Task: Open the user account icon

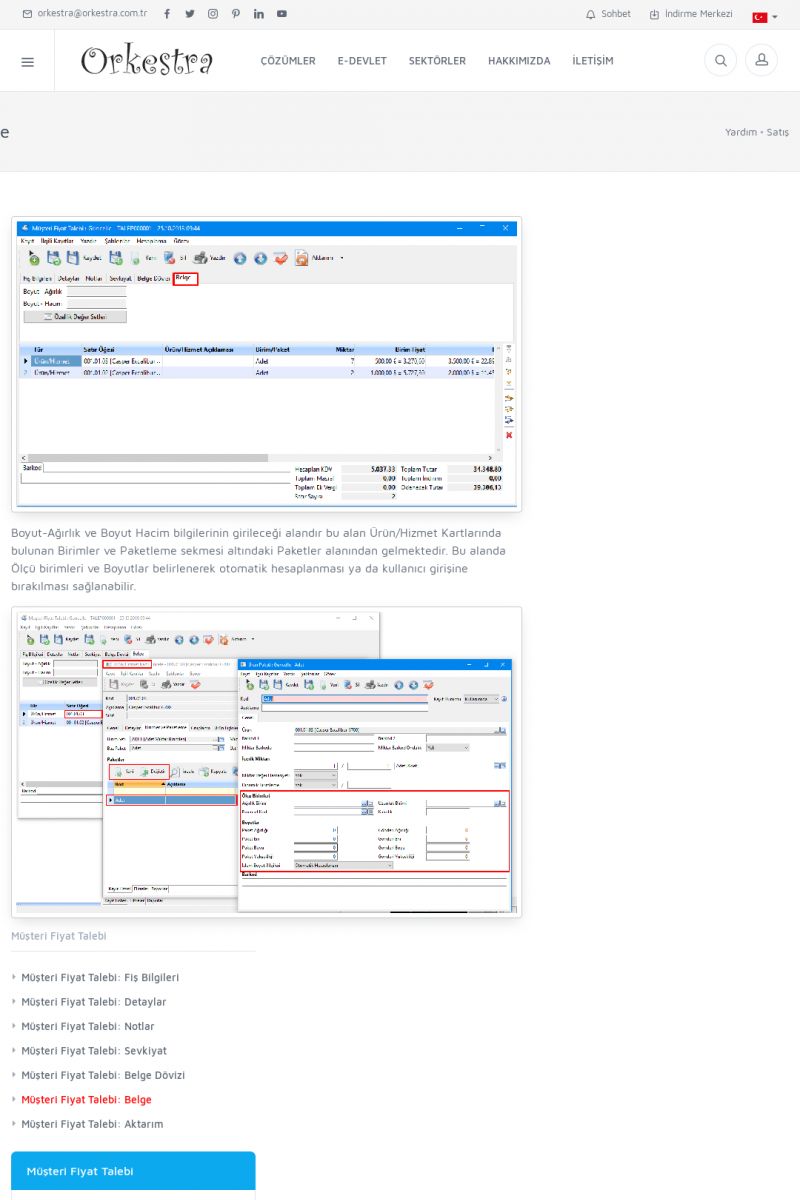Action: pos(761,61)
